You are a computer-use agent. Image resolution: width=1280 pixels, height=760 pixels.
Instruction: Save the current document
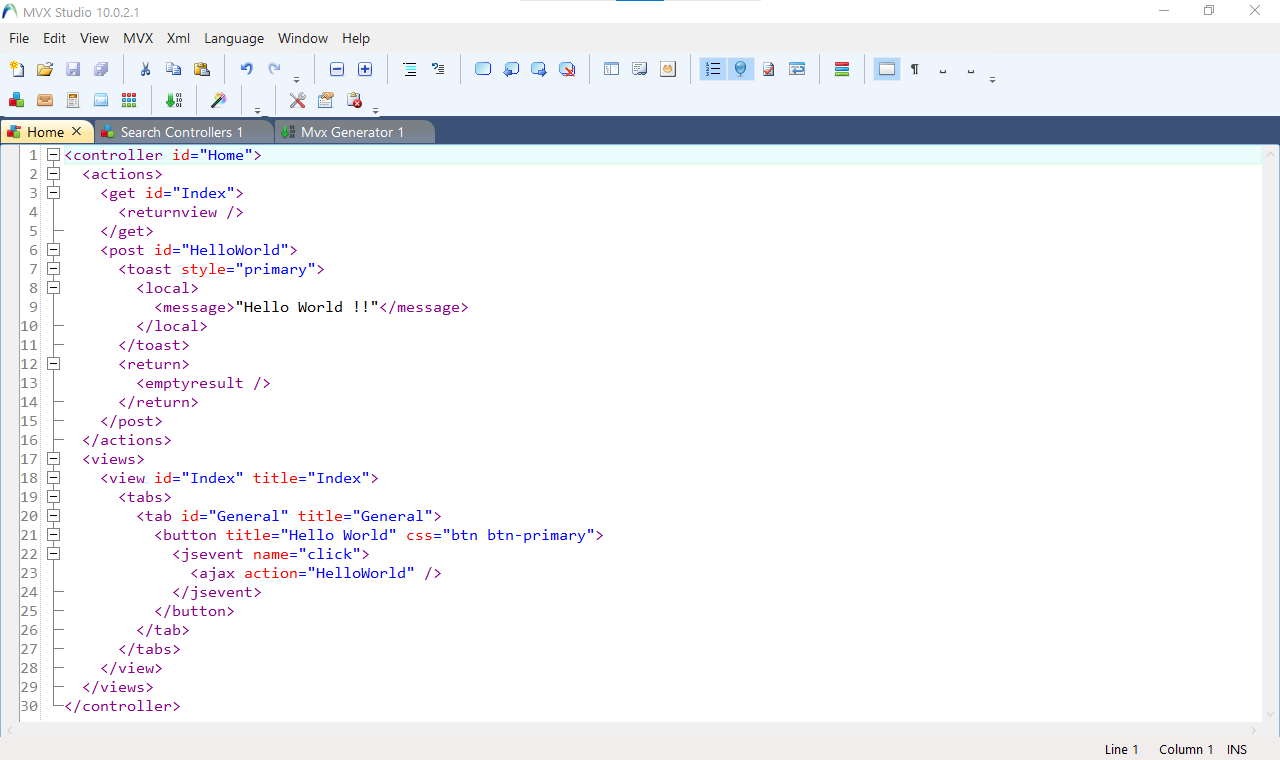pos(72,68)
